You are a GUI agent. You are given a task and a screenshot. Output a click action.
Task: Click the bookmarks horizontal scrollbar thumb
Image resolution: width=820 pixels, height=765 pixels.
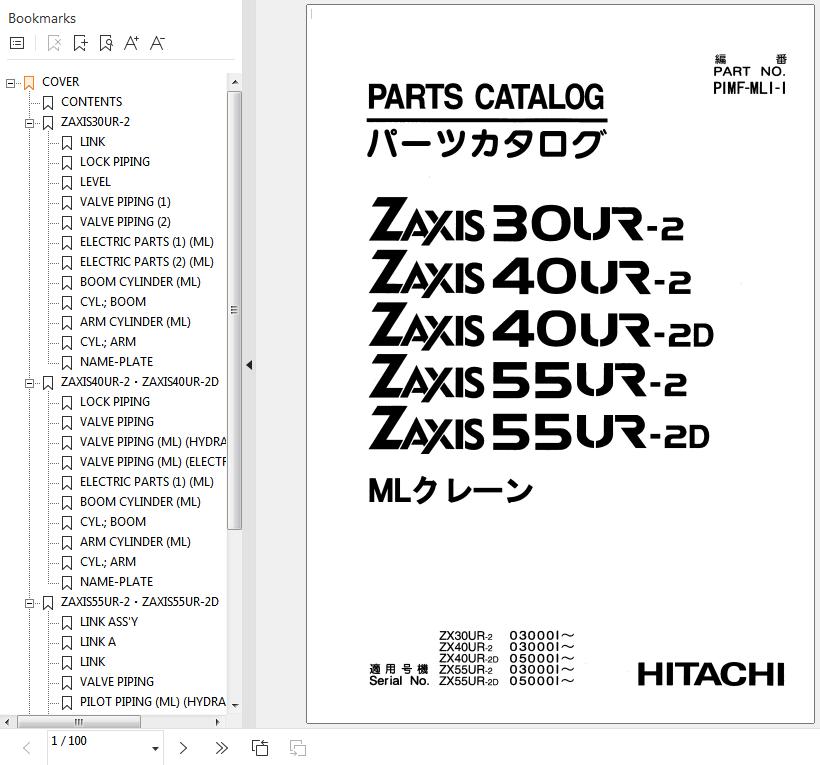tap(78, 722)
